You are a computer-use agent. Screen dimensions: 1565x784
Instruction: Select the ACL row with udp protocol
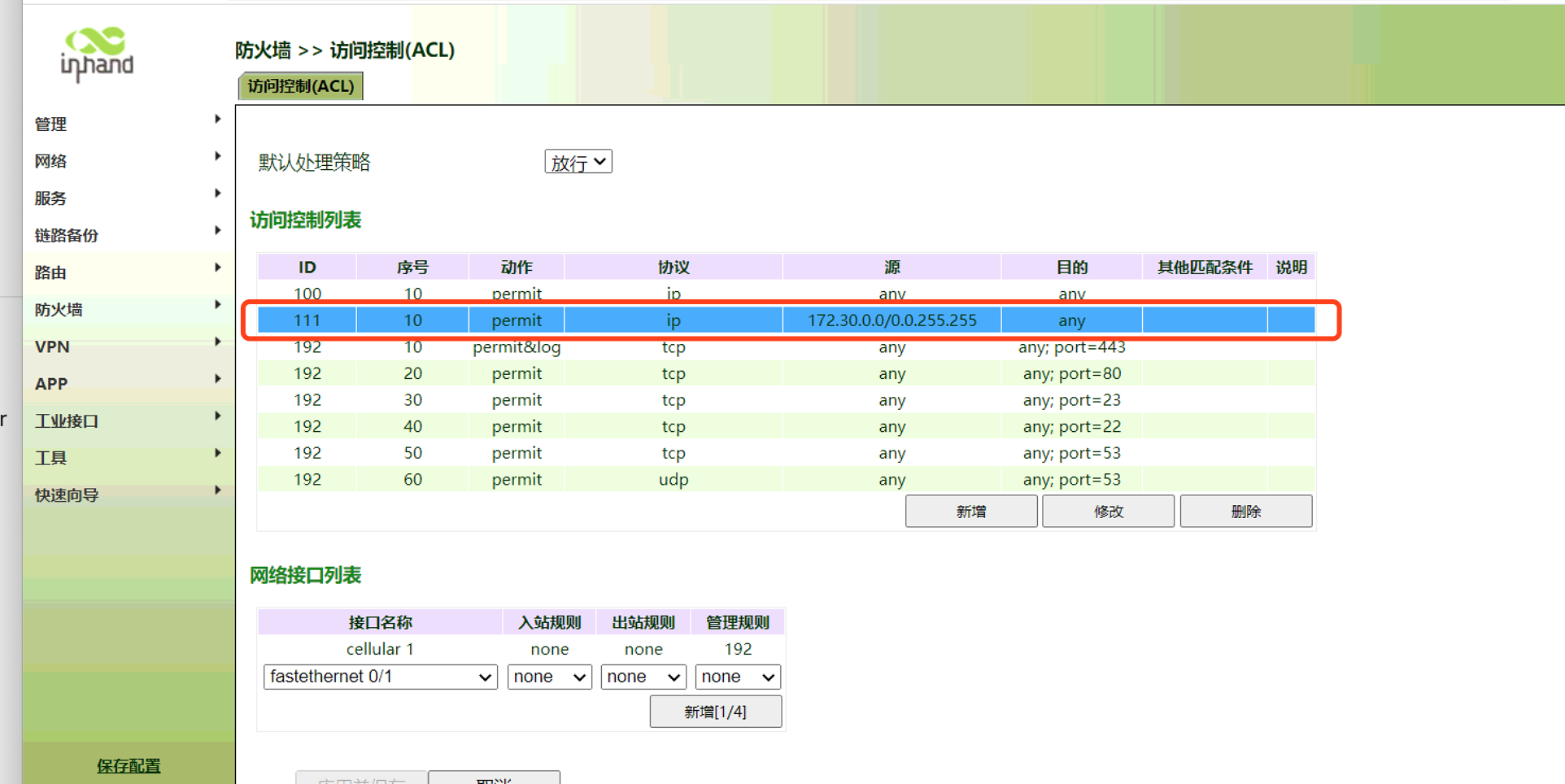(x=673, y=480)
